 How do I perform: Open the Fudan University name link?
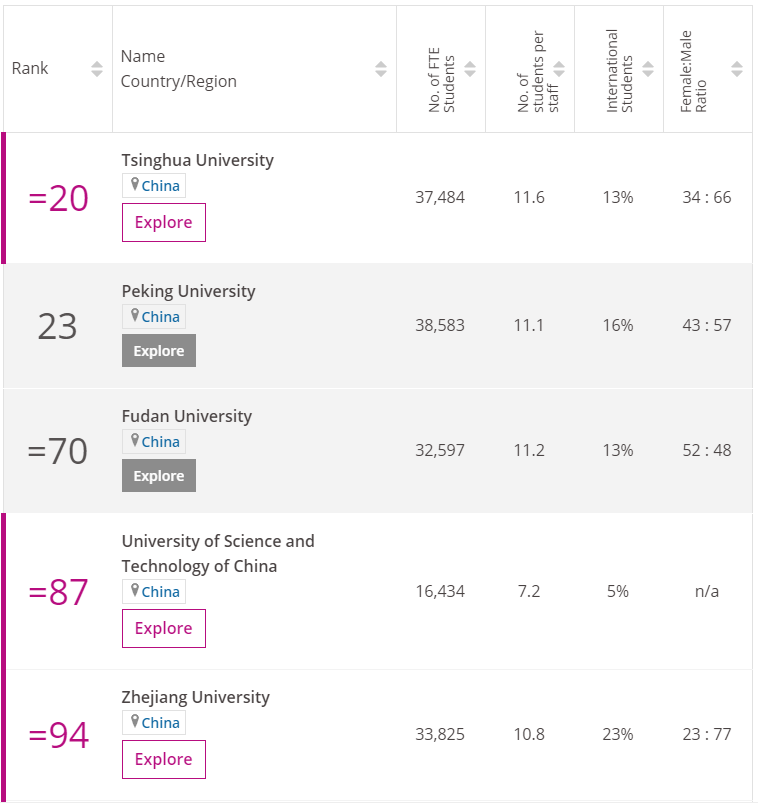click(x=187, y=416)
